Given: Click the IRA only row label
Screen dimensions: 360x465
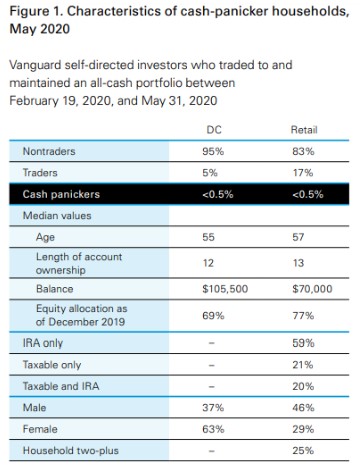Looking at the screenshot, I should click(43, 343).
